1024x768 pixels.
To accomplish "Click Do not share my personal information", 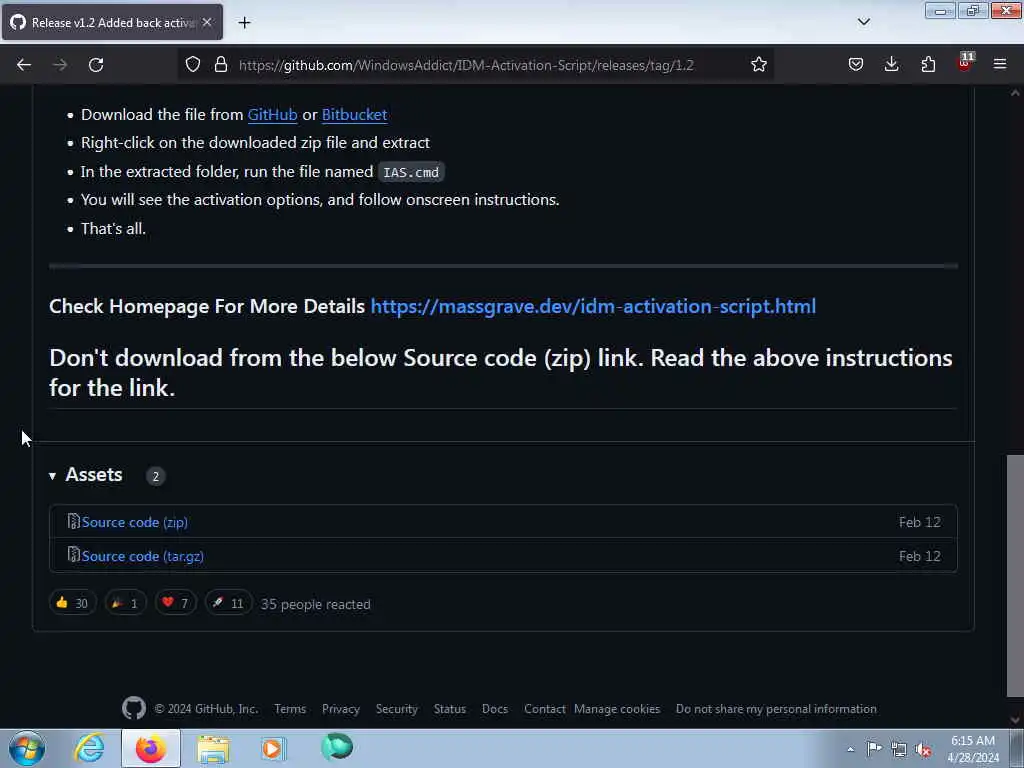I will point(776,709).
